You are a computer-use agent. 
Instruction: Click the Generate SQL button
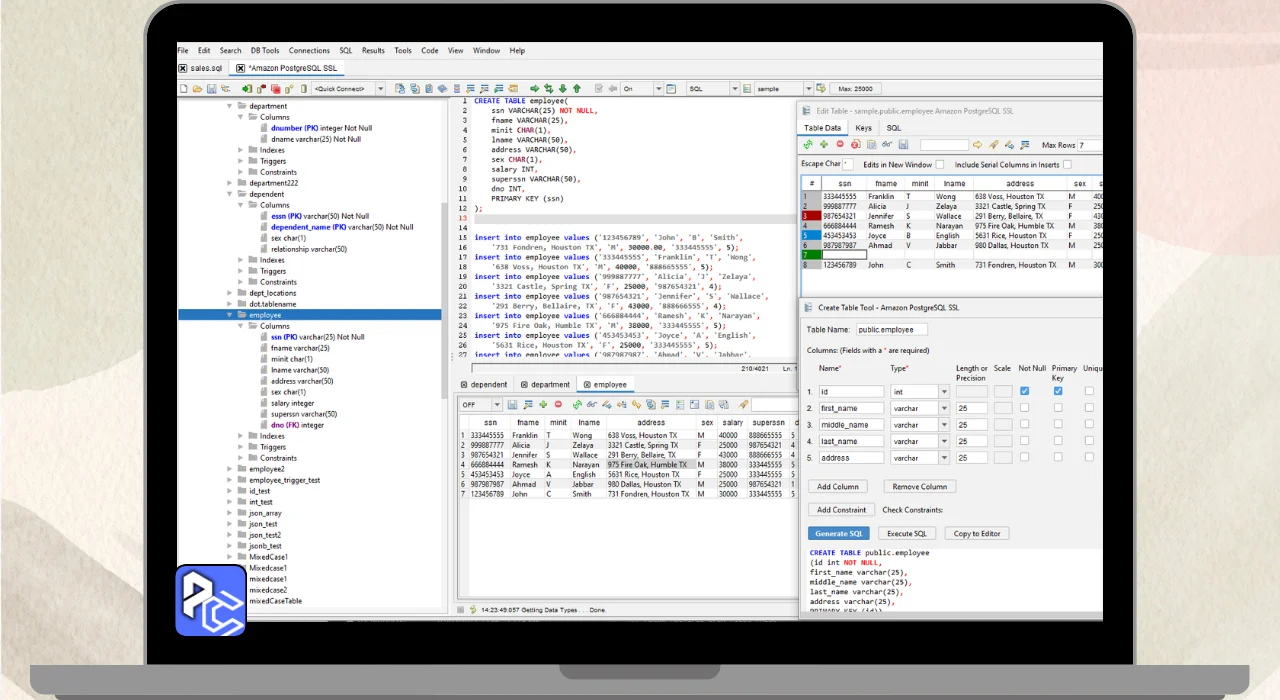[839, 533]
